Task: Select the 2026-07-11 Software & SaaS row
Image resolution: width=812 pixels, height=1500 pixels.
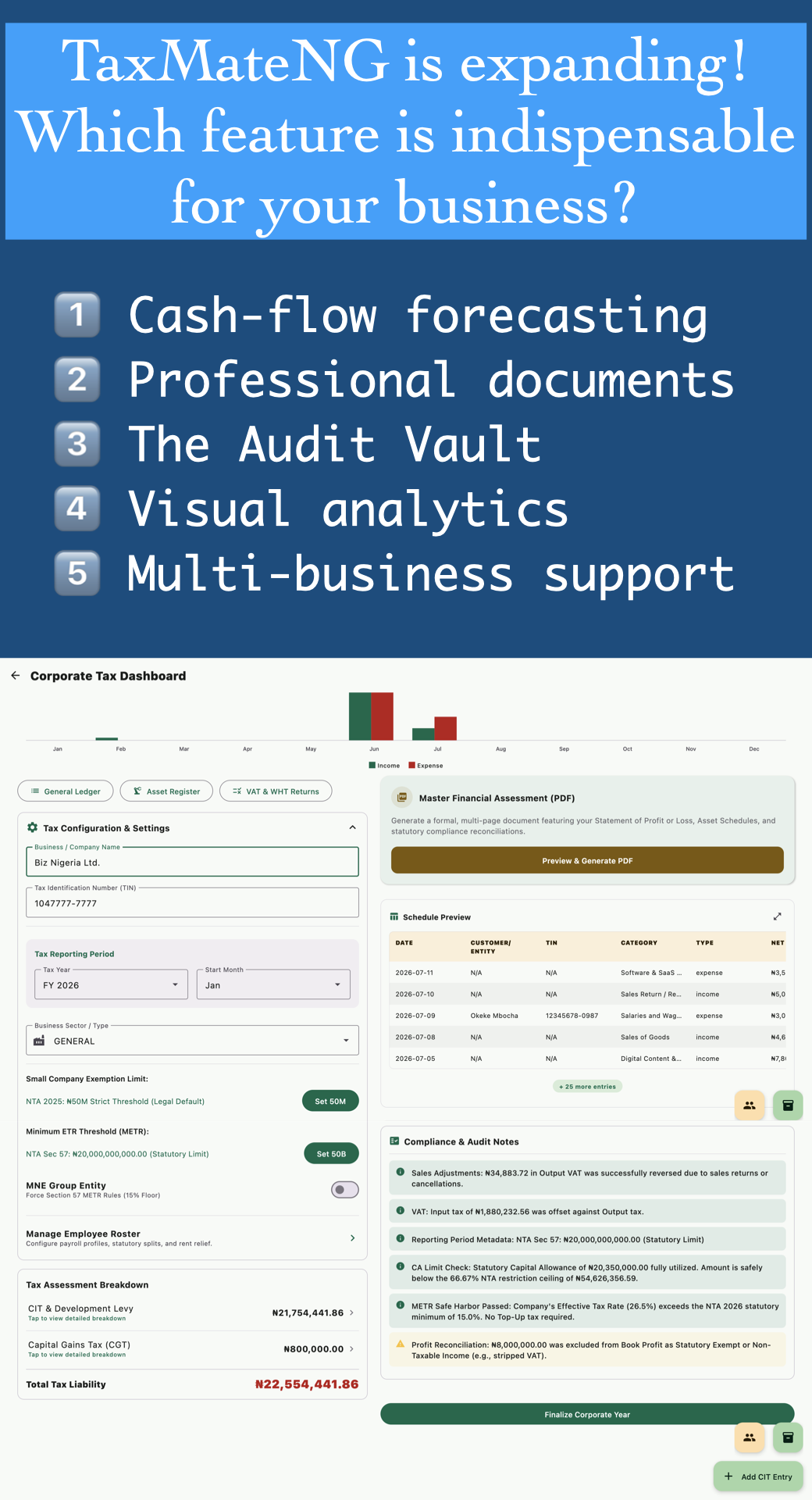Action: pyautogui.click(x=587, y=972)
